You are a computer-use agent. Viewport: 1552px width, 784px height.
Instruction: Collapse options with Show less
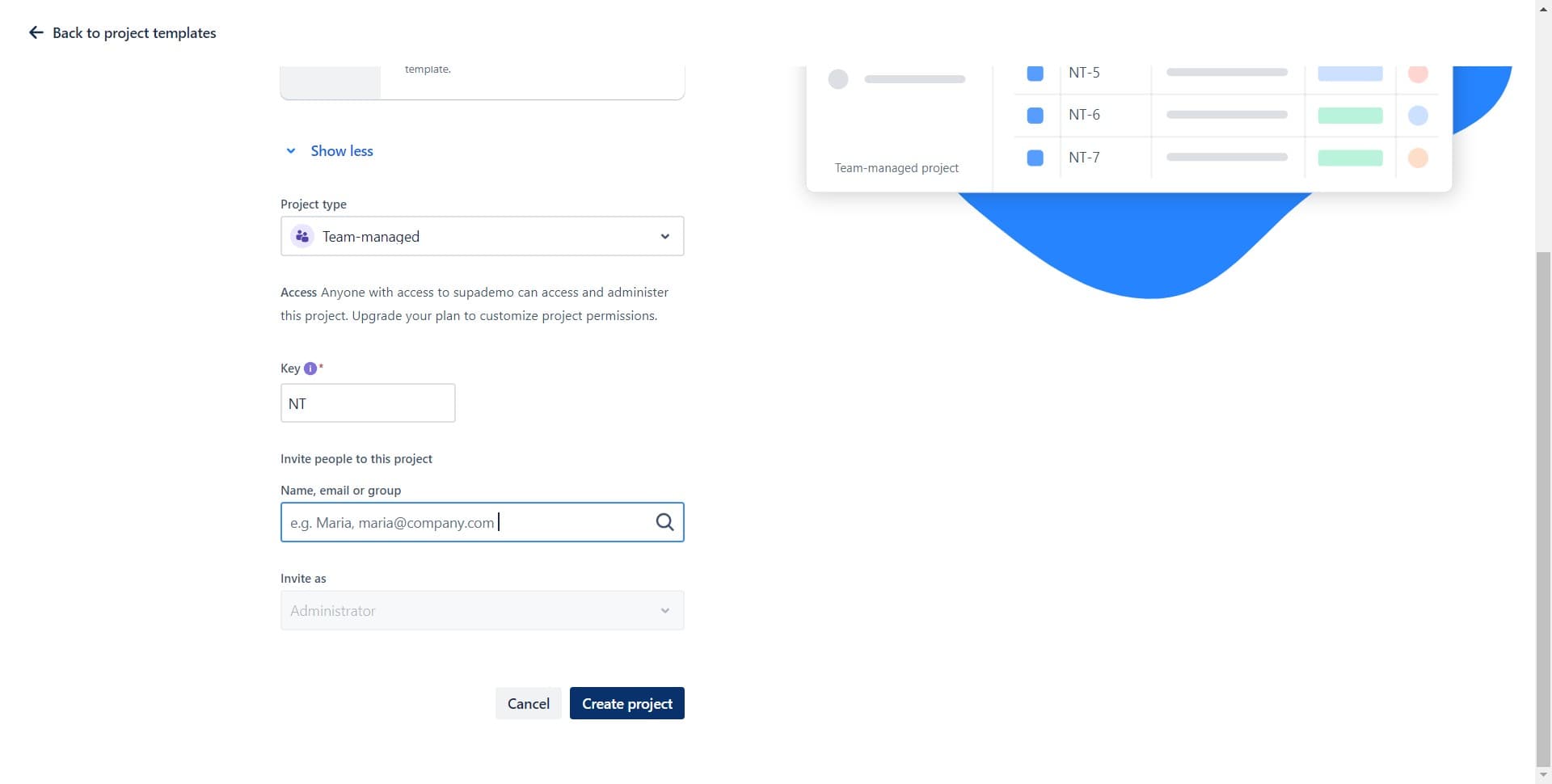coord(340,151)
